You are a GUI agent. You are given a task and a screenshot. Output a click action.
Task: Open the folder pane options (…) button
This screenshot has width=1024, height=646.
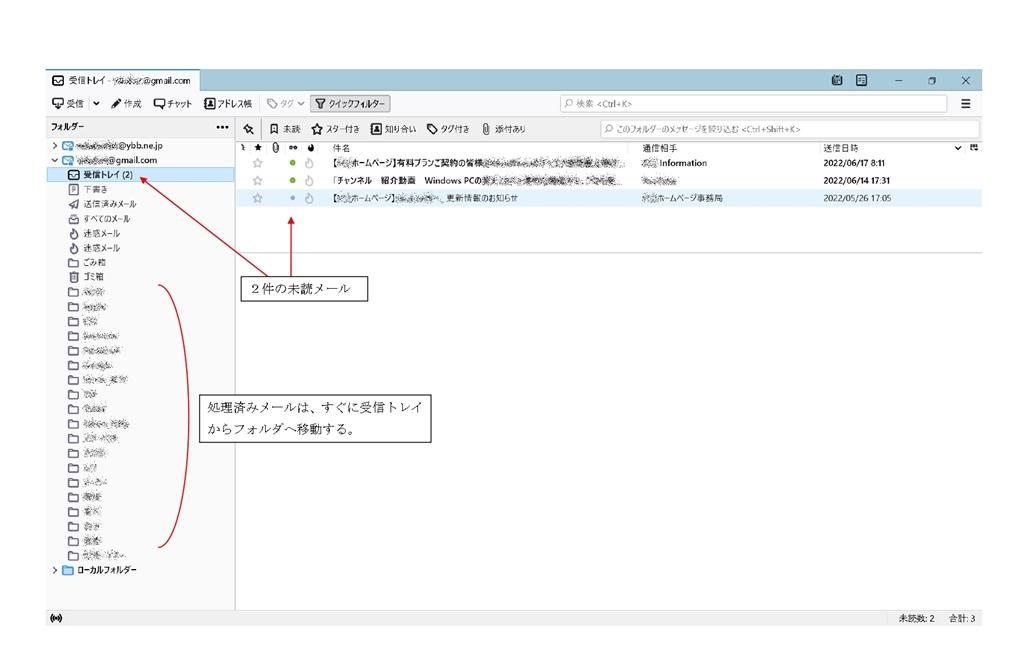(x=222, y=127)
